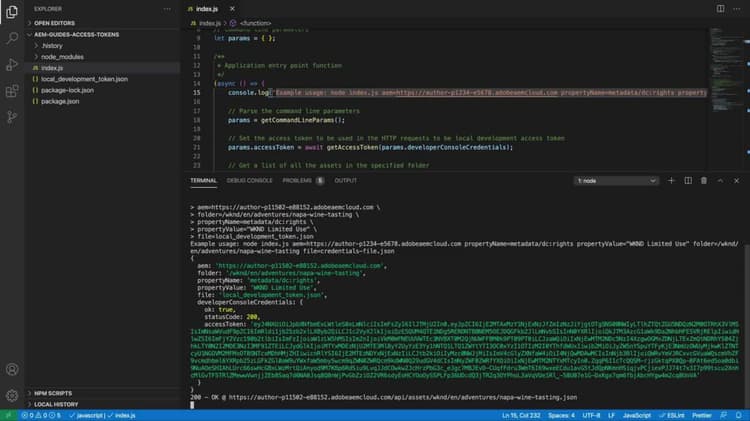750x421 pixels.
Task: Open local_development_token.json file
Action: pos(84,79)
